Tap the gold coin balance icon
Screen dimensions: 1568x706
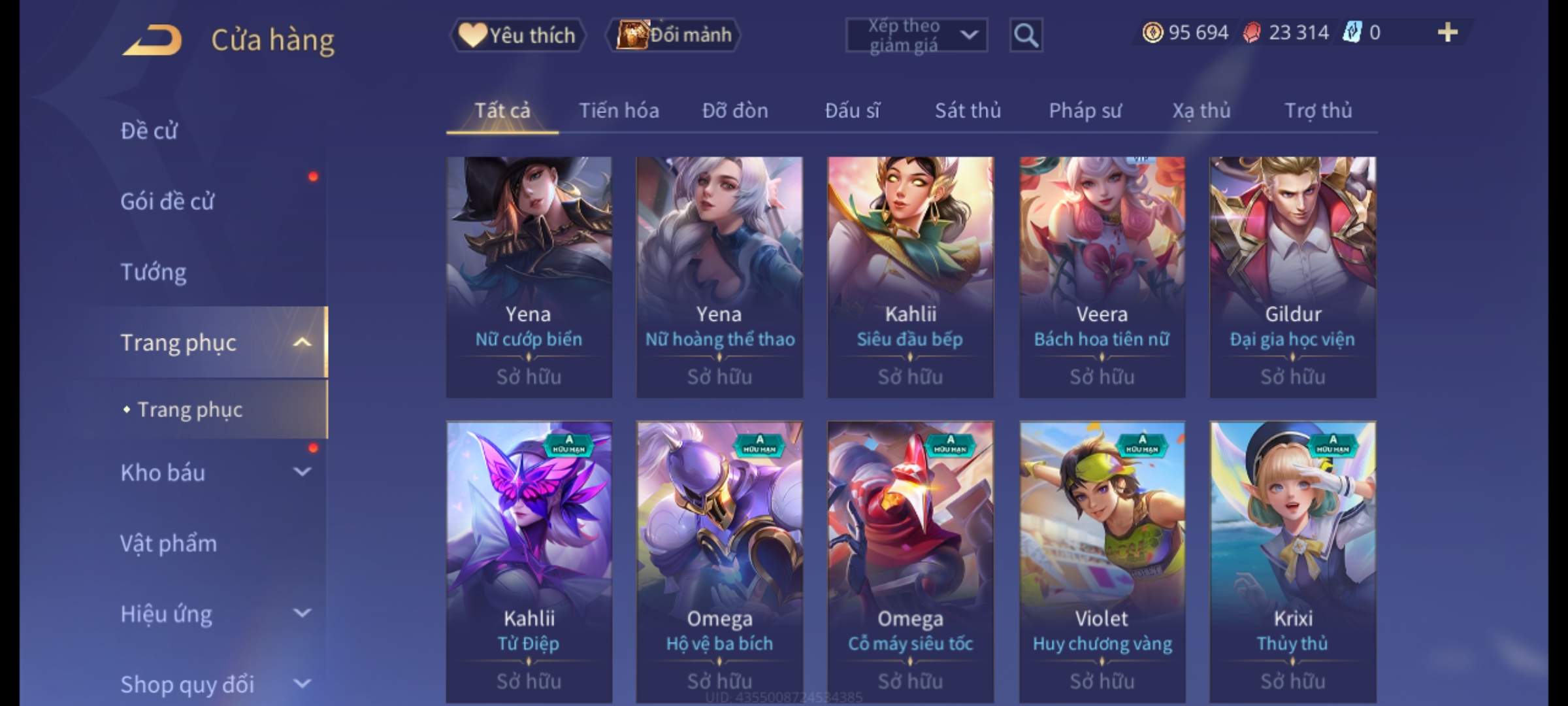coord(1152,33)
